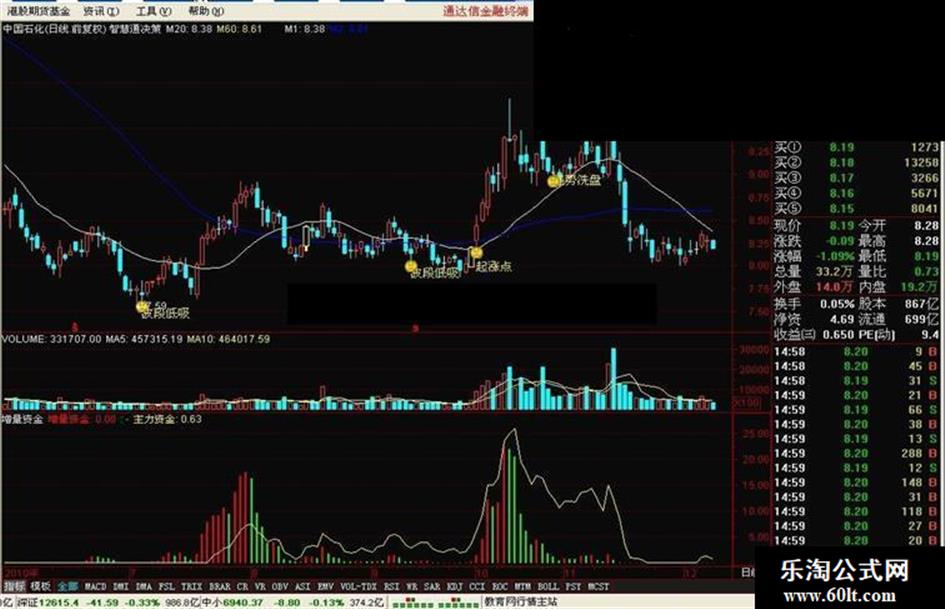Click the 增量资金 indicator name
This screenshot has width=945, height=609.
(x=22, y=419)
